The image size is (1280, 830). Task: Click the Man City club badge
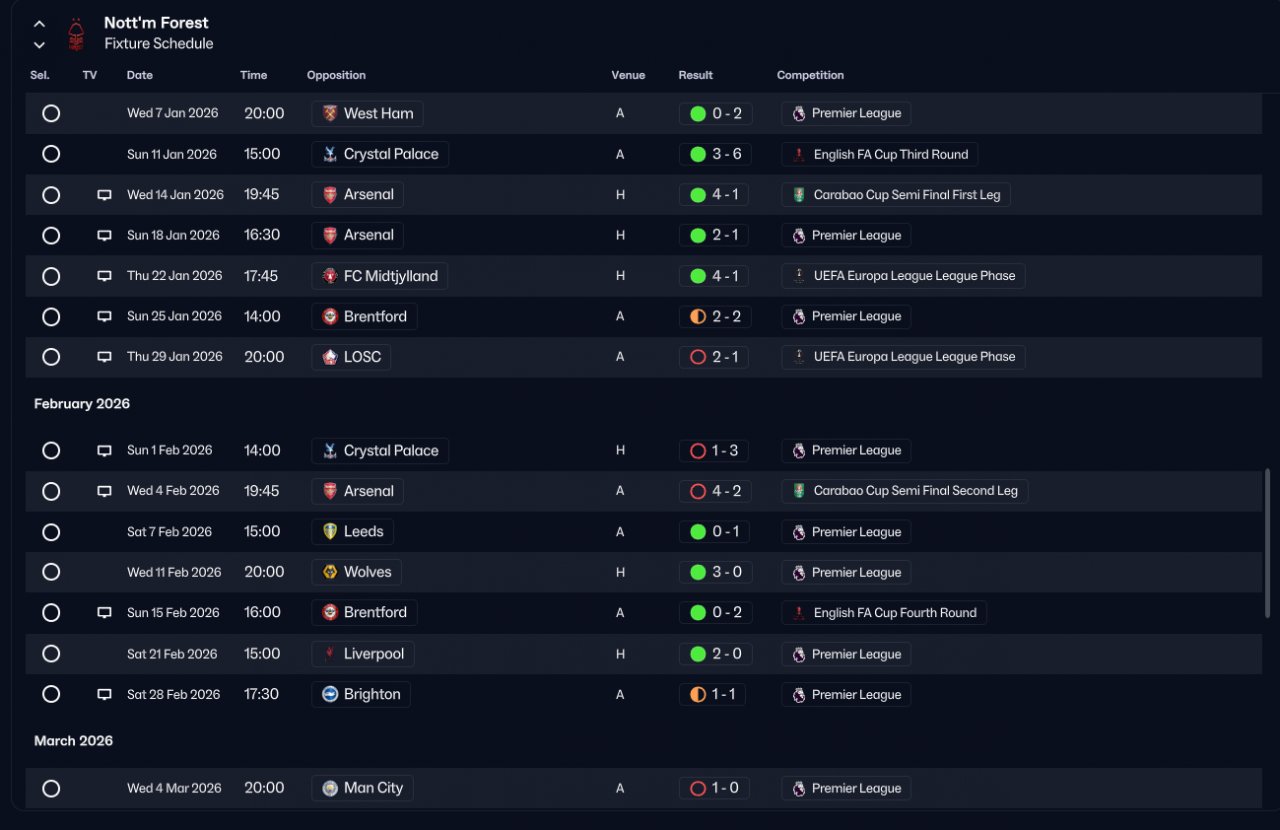pos(330,789)
